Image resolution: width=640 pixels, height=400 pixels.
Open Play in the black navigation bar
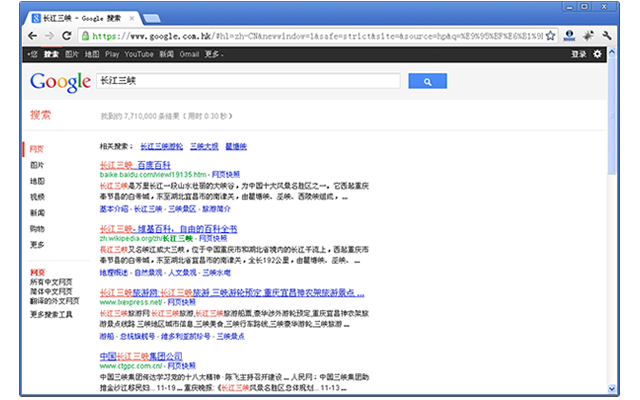[112, 54]
